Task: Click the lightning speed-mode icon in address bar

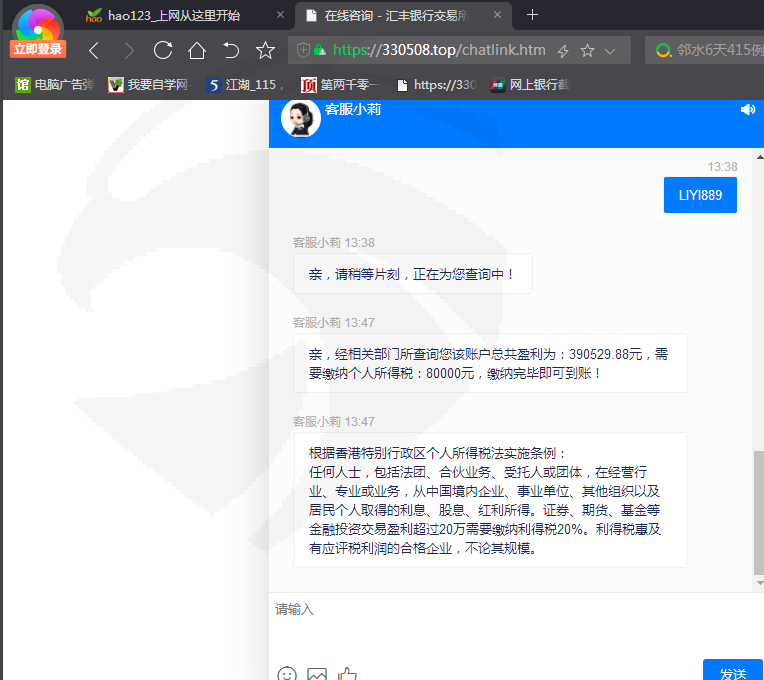Action: pos(563,51)
